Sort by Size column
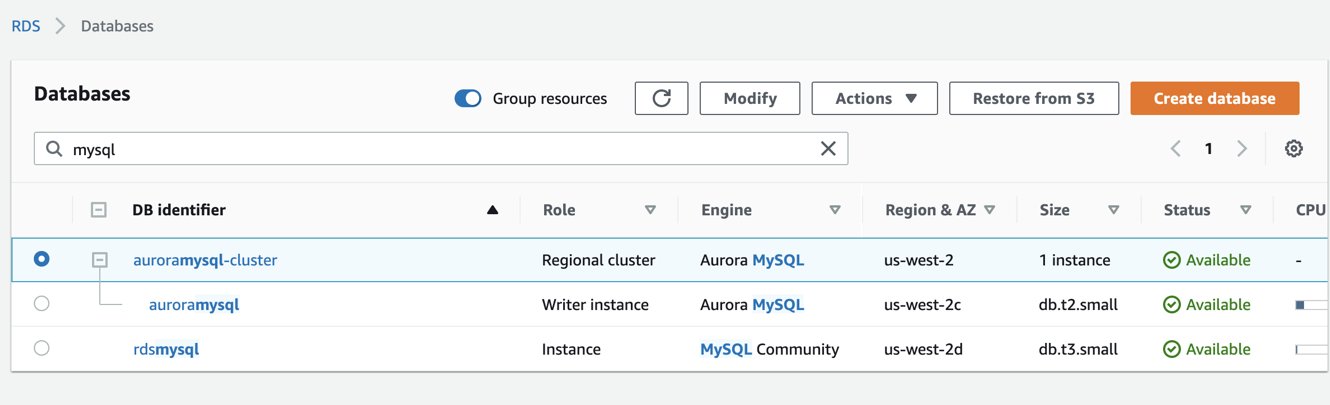 (x=1113, y=210)
